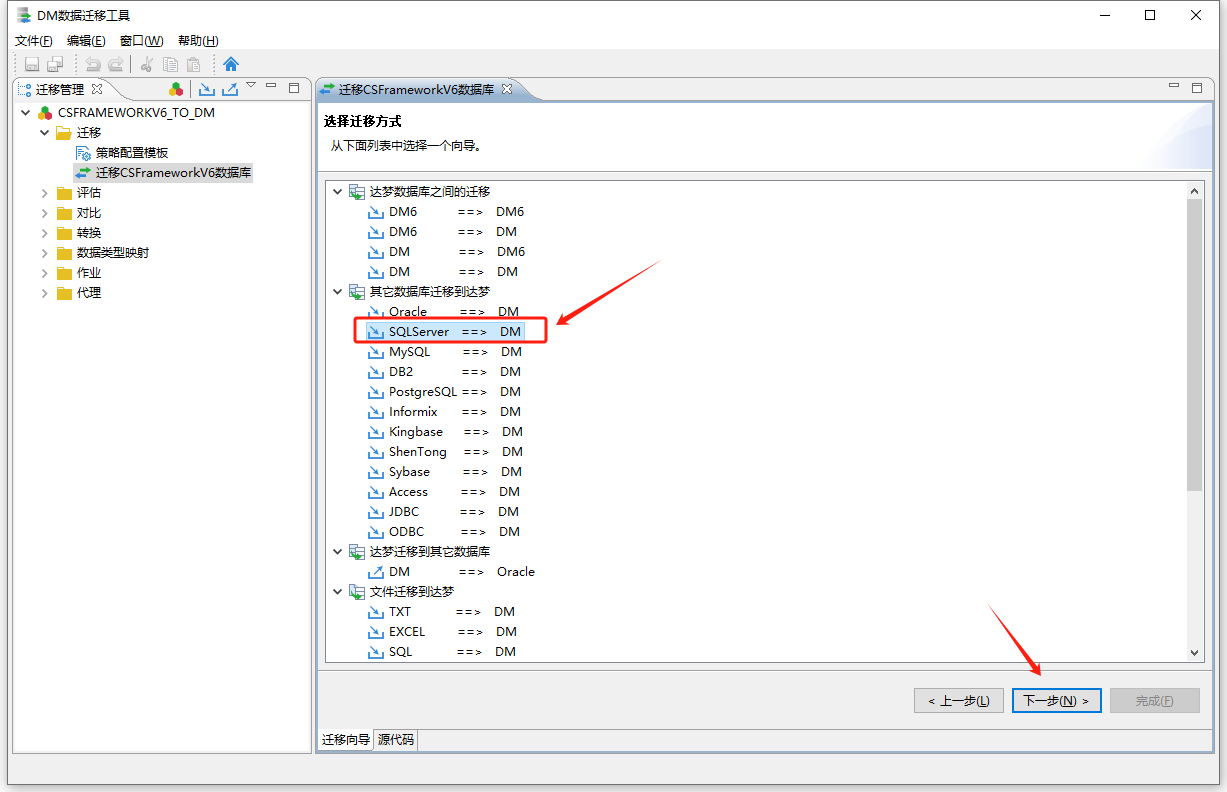
Task: Expand the 代理 folder
Action: [44, 292]
